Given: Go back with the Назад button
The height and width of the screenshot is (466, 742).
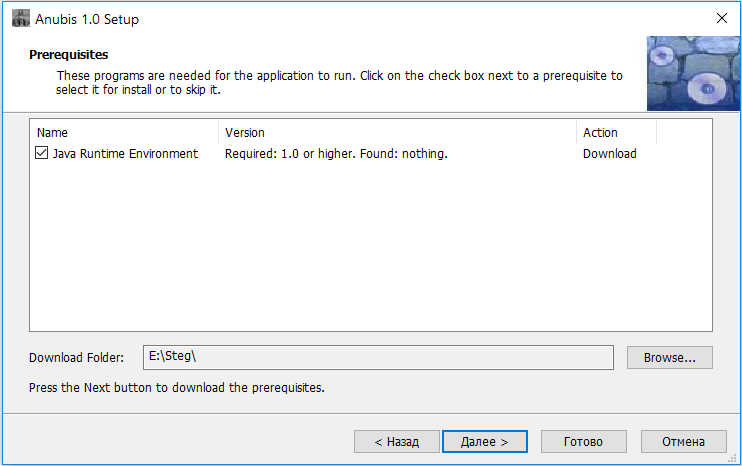Looking at the screenshot, I should (397, 441).
